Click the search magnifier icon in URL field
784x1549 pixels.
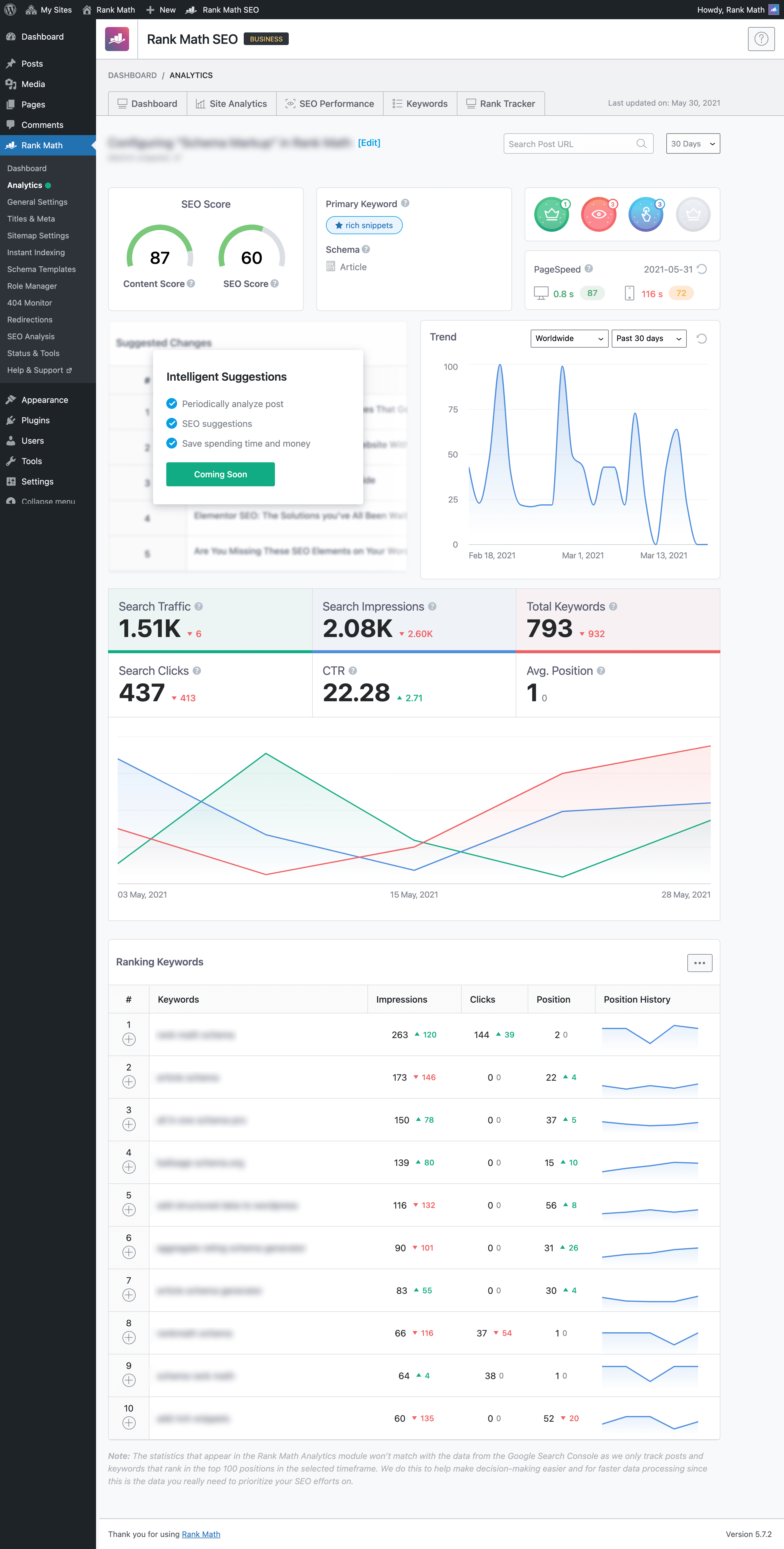point(641,144)
